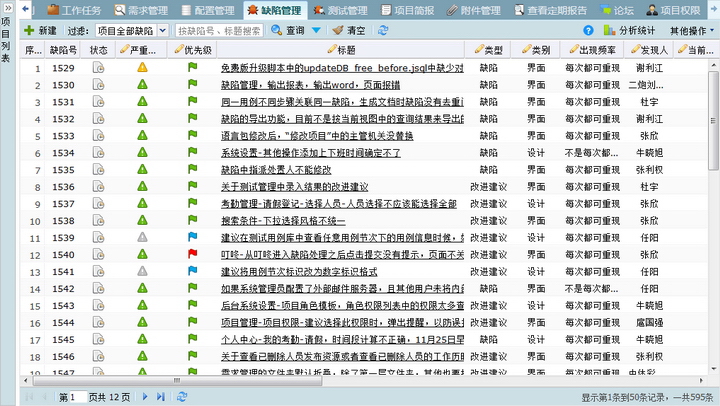Sort by 类型 column header
The height and width of the screenshot is (406, 720).
coord(489,50)
